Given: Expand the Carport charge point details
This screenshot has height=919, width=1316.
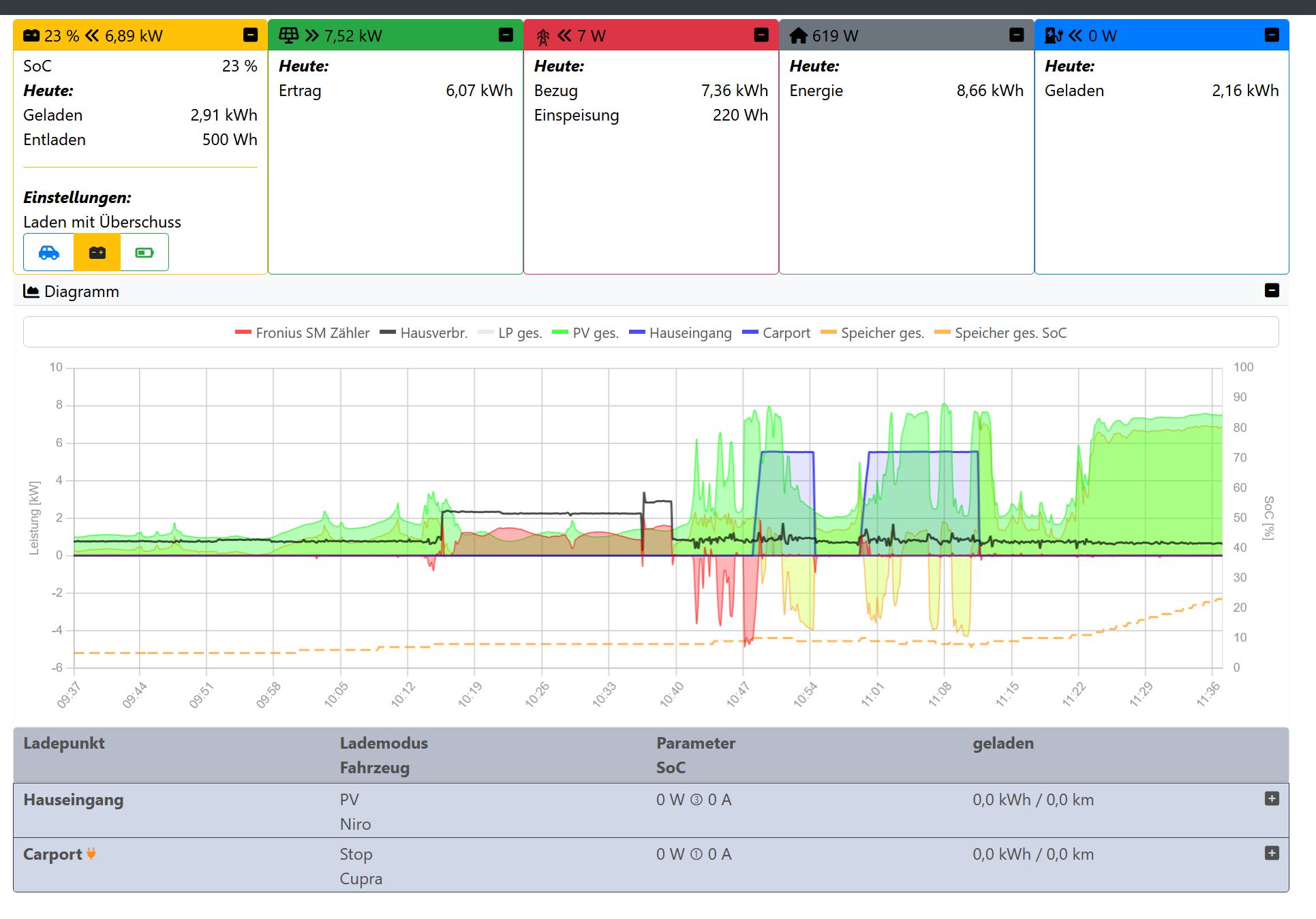Looking at the screenshot, I should point(1272,853).
